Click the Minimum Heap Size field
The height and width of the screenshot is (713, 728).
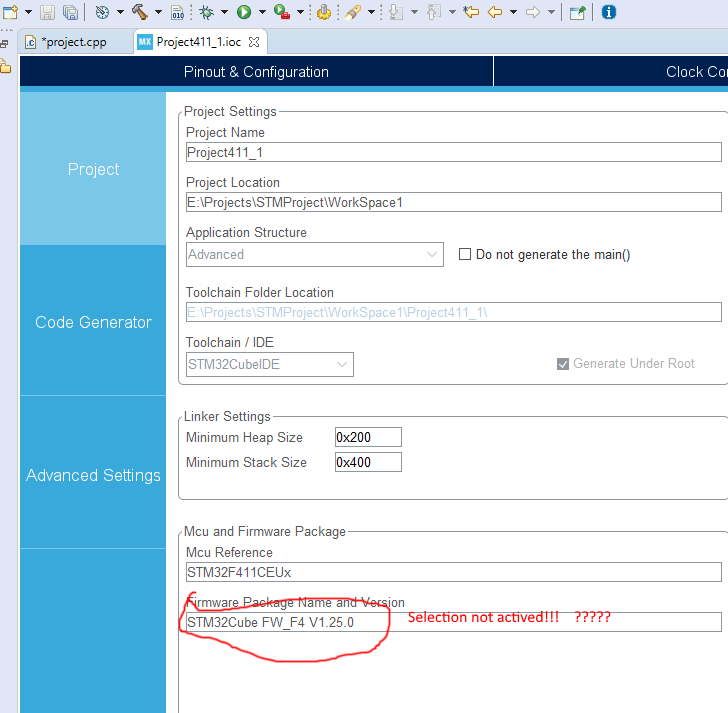(368, 437)
